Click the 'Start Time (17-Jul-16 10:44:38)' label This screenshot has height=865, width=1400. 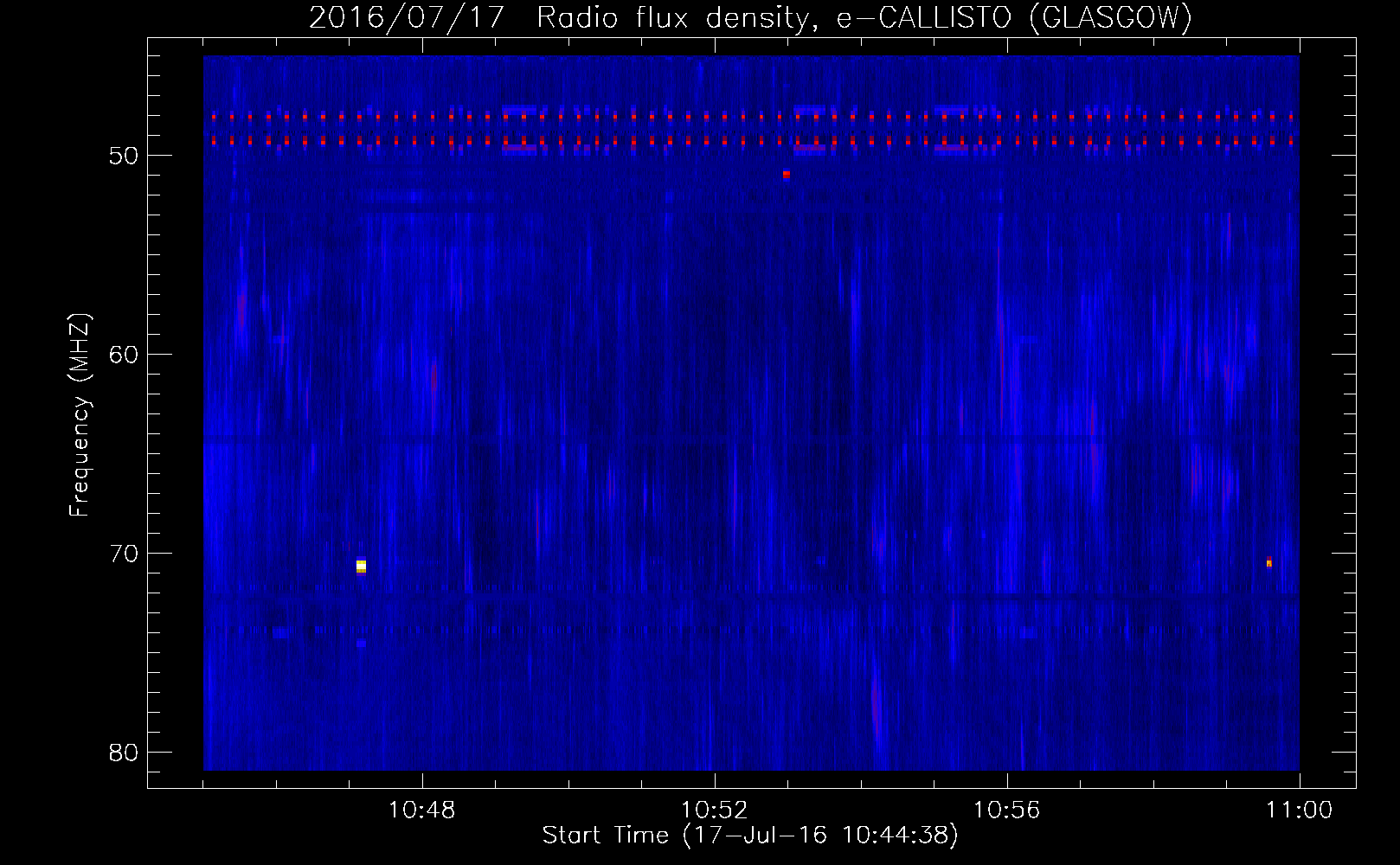pos(750,836)
